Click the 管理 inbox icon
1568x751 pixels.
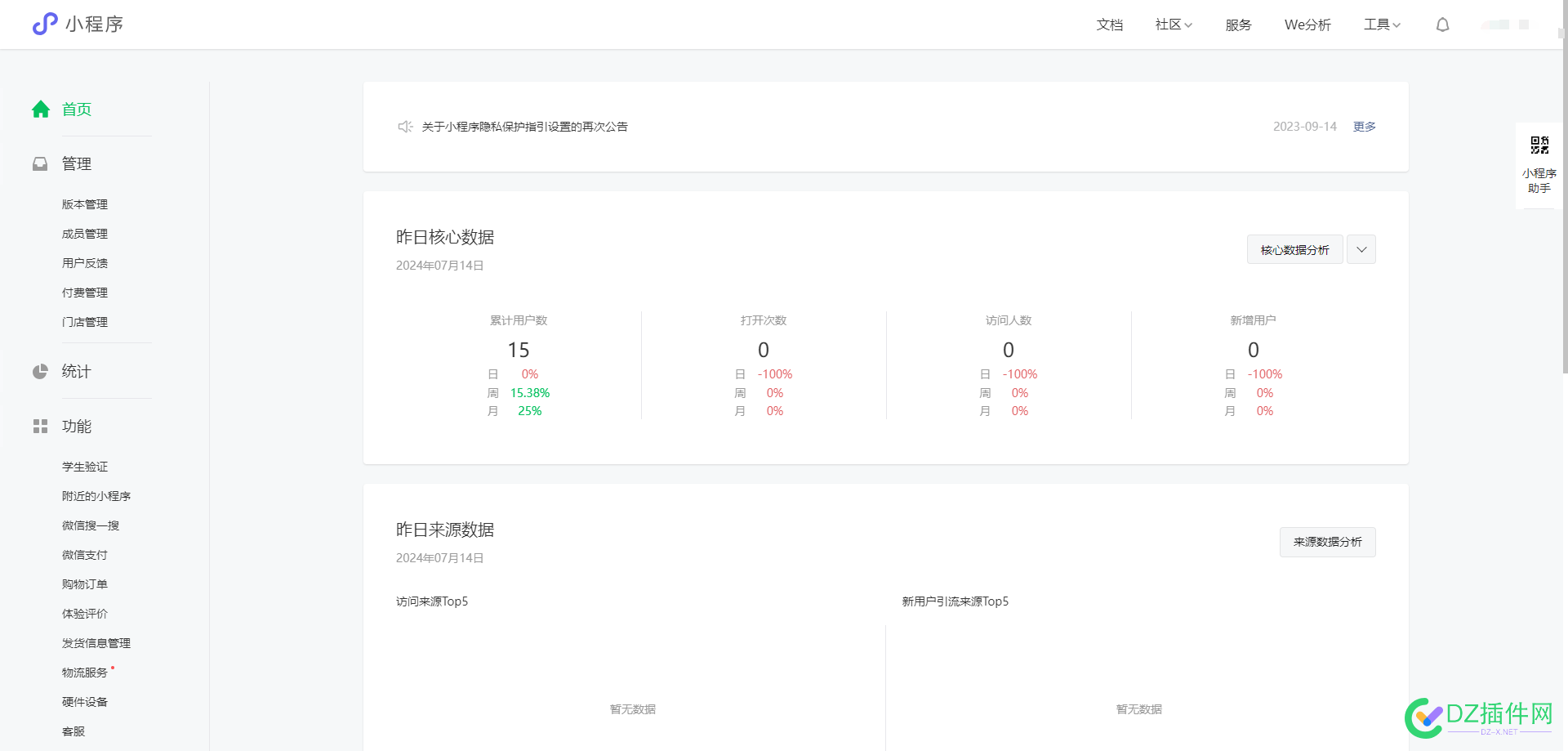point(40,164)
